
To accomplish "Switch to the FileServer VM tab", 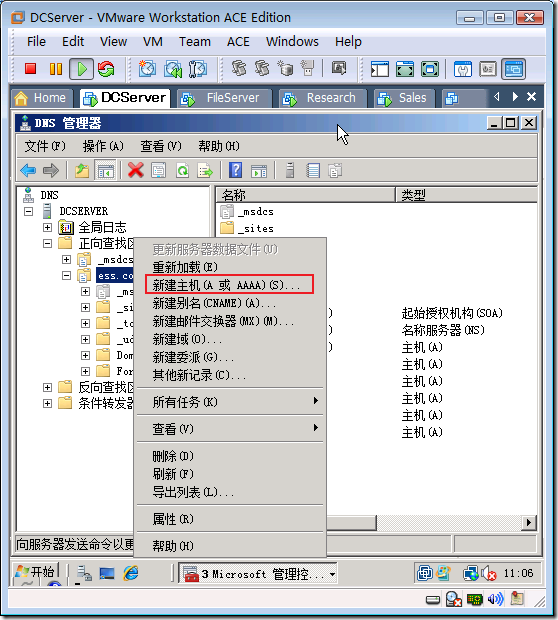I will [x=225, y=98].
